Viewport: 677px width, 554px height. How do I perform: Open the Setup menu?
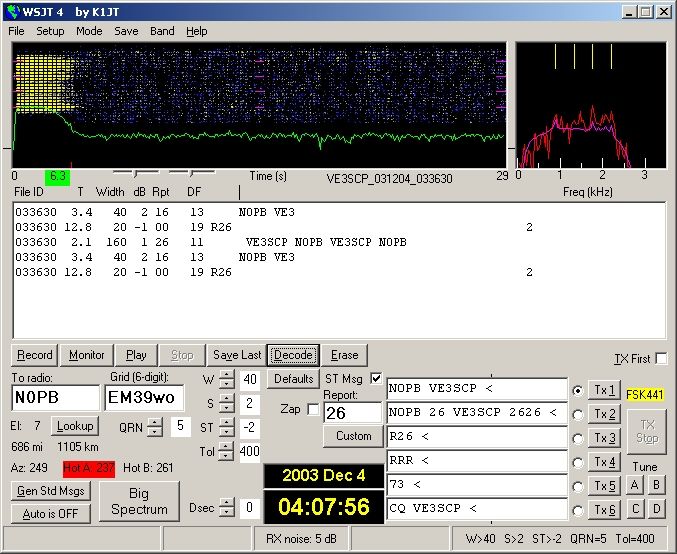50,31
